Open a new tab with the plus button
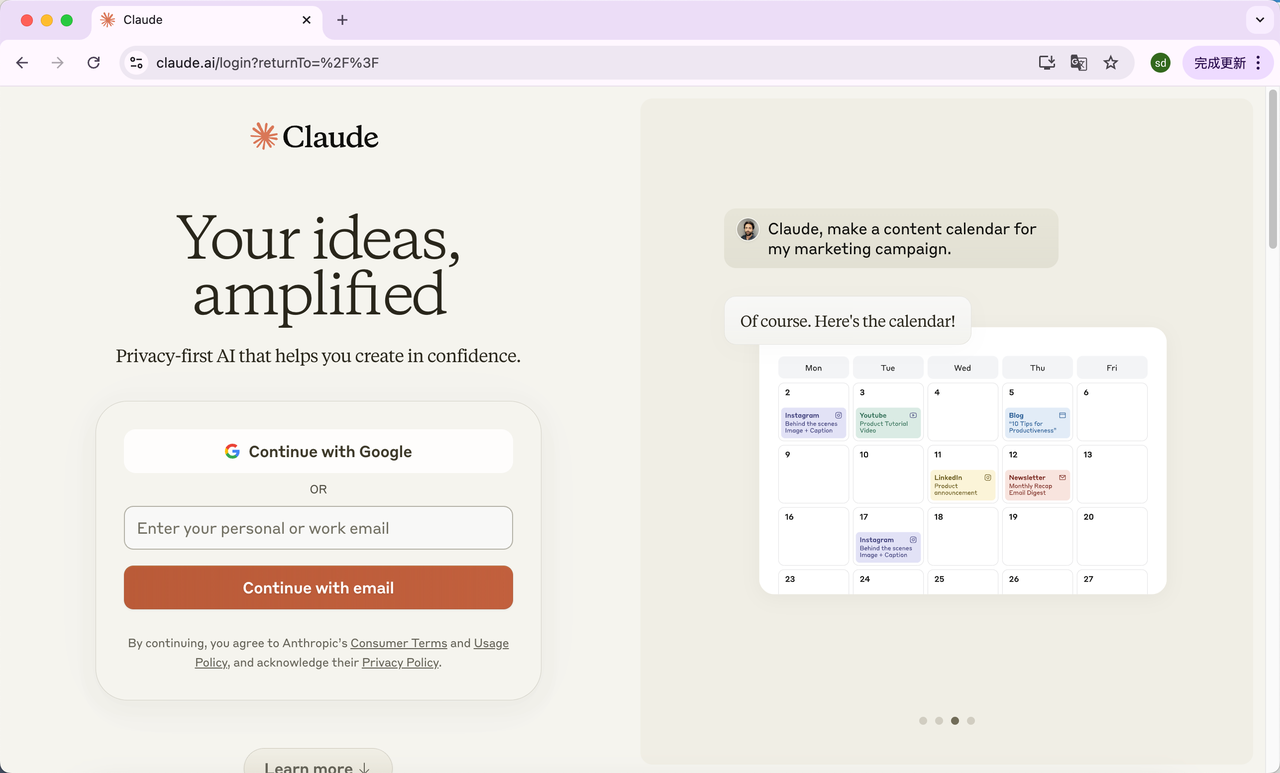Screen dimensions: 1280x773 tap(342, 20)
